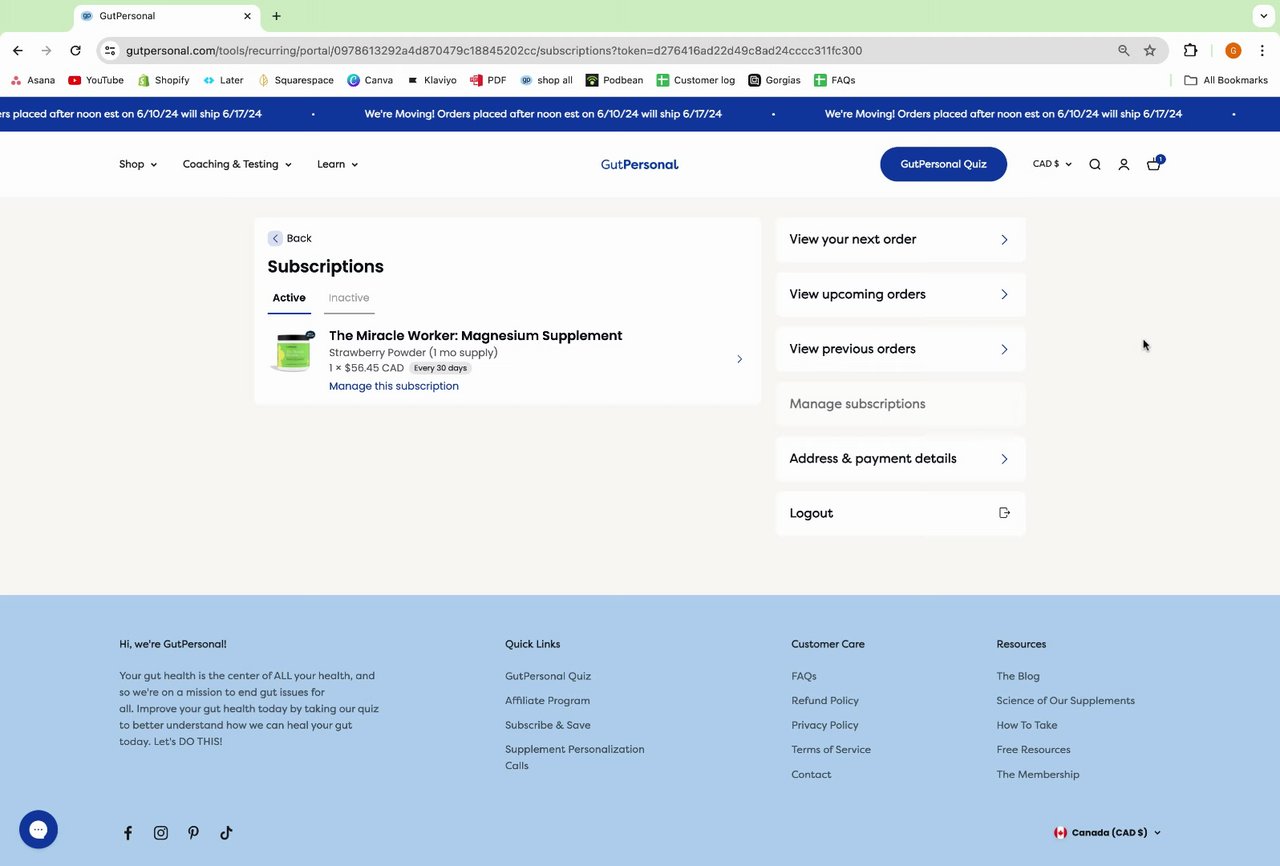Open the shopping cart icon
This screenshot has width=1280, height=866.
point(1154,164)
